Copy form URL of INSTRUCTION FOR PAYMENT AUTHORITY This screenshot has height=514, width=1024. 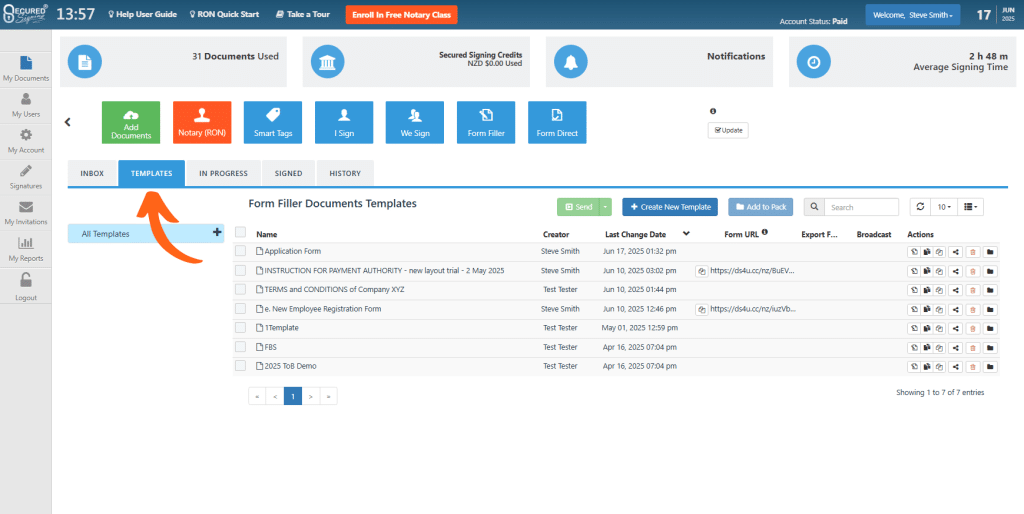point(701,270)
